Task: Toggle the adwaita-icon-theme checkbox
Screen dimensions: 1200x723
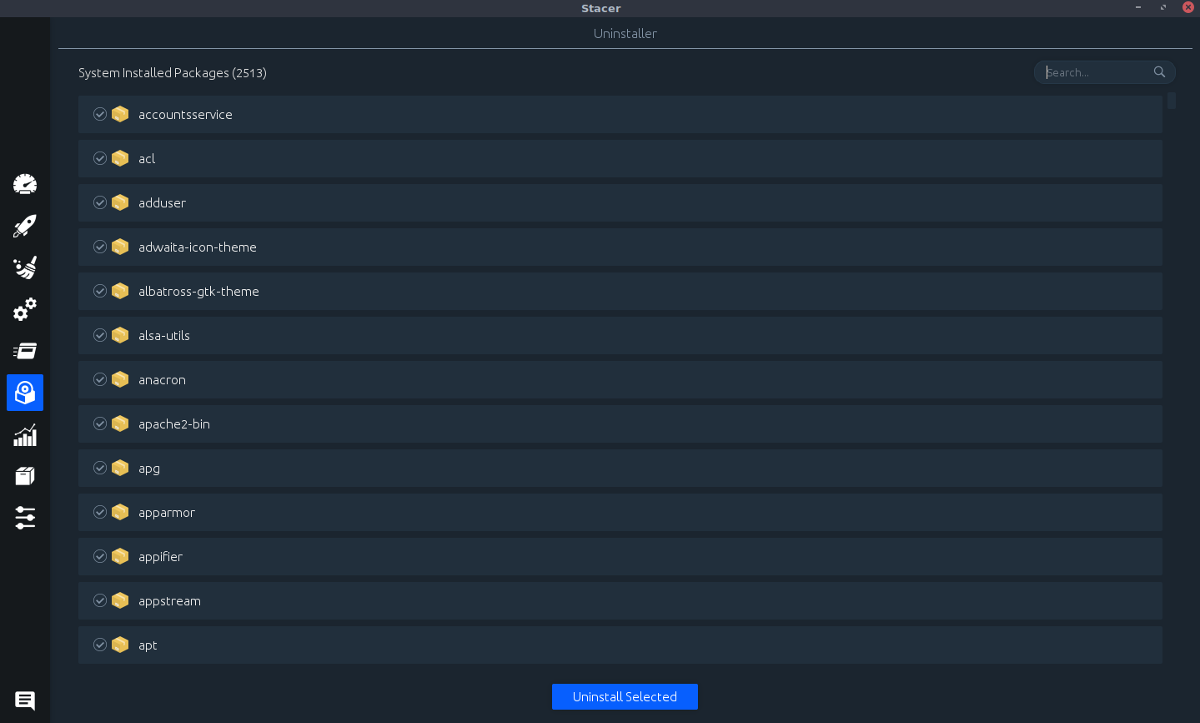Action: click(x=100, y=246)
